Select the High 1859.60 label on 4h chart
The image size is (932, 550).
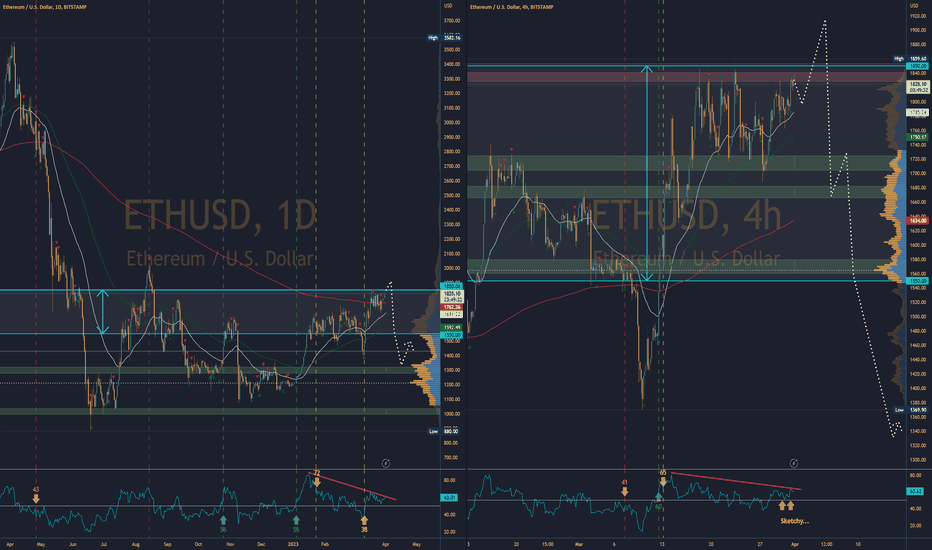[911, 59]
